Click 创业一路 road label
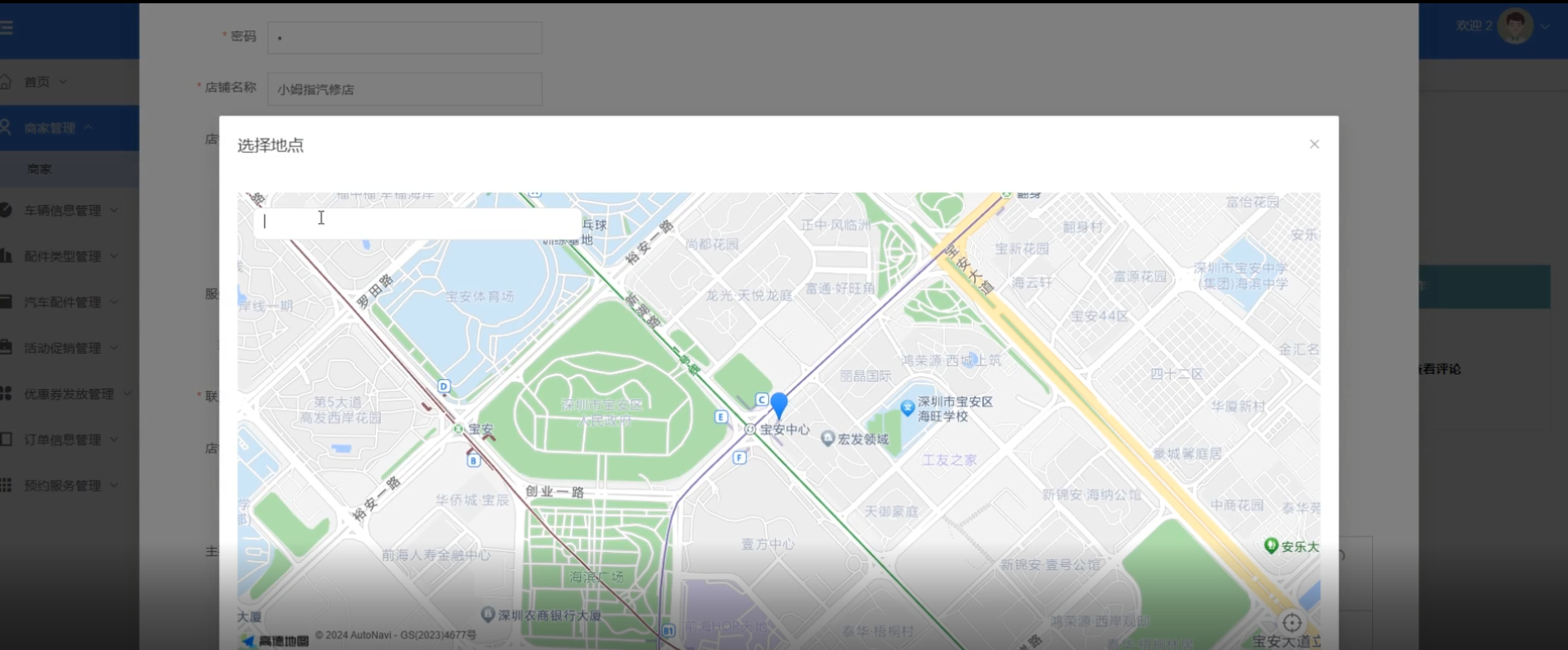 tap(554, 491)
